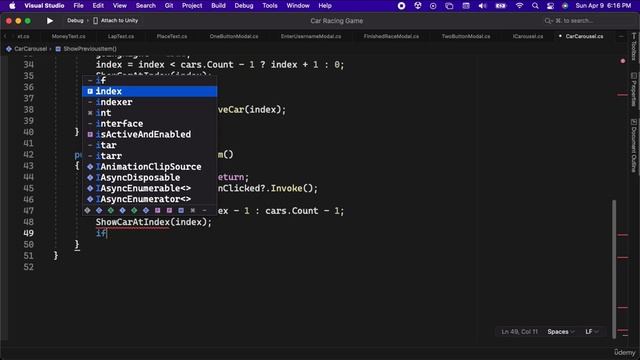
Task: Choose the IAsyncEnumerable<> suggestion
Action: [x=150, y=188]
